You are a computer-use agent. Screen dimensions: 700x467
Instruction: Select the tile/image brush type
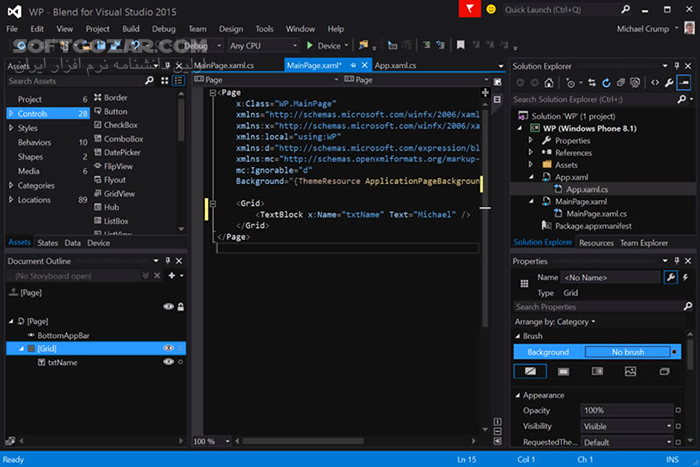tap(630, 371)
